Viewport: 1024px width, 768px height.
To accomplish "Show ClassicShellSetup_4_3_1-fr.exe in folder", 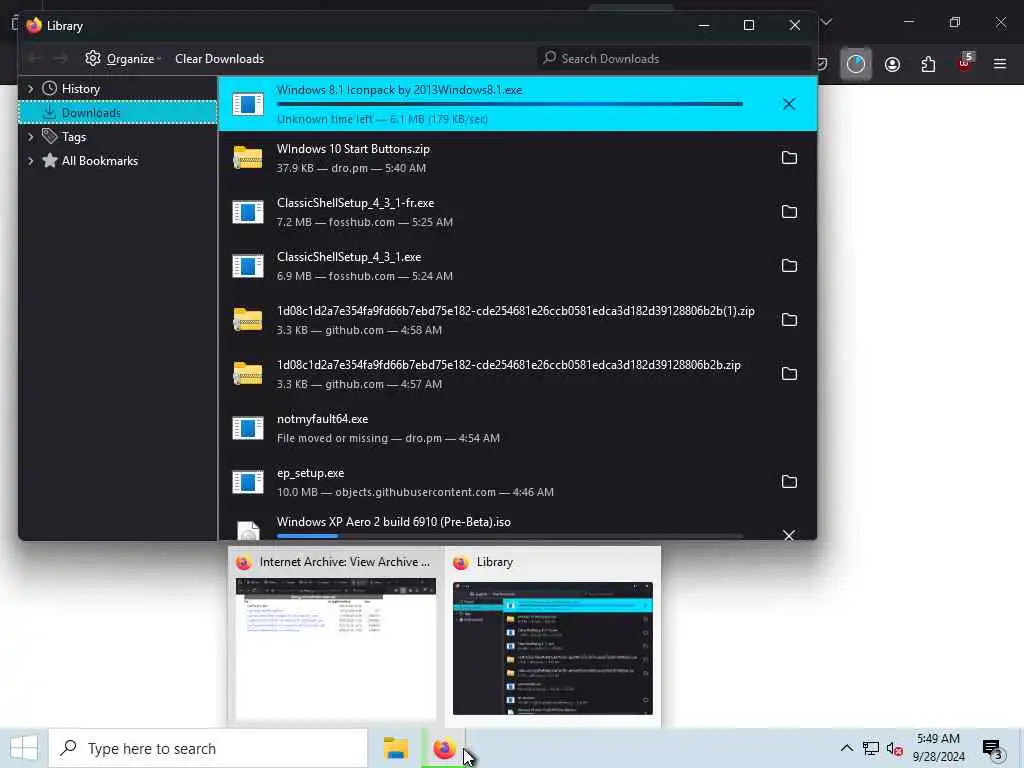I will coord(789,212).
